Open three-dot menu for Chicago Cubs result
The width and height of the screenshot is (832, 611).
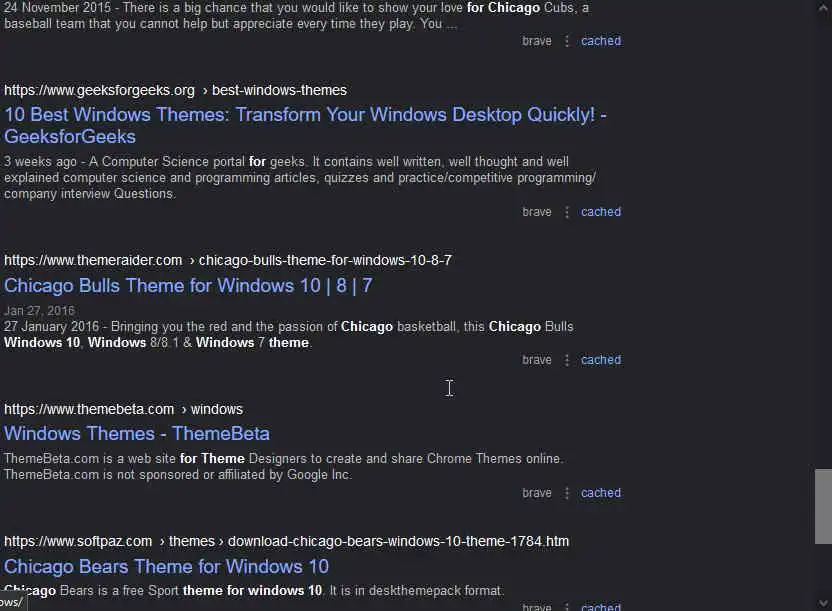tap(567, 41)
